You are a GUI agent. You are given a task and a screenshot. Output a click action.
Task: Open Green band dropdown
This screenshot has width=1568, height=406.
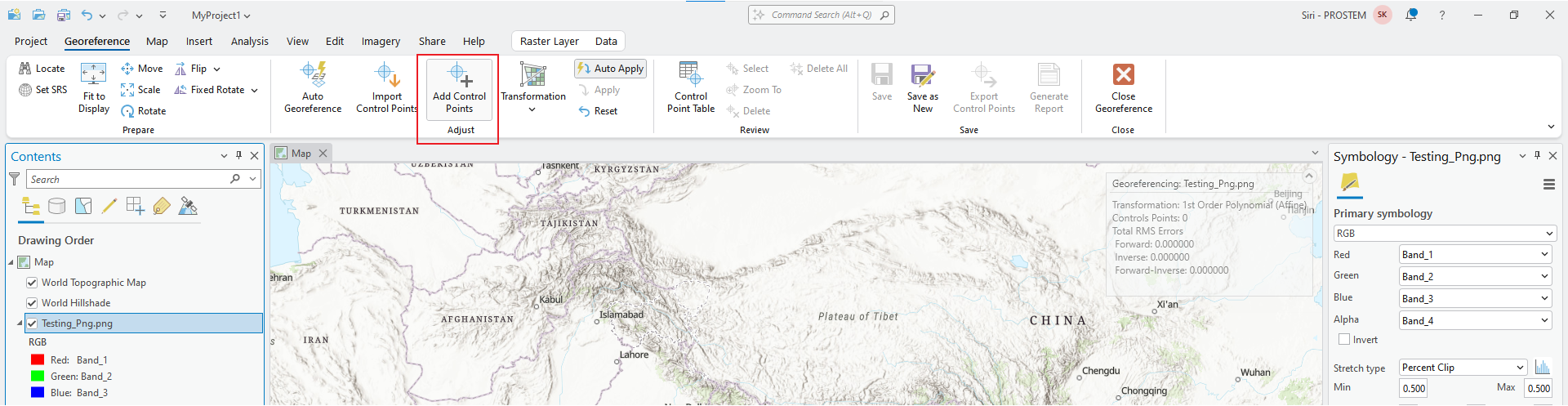[1475, 277]
